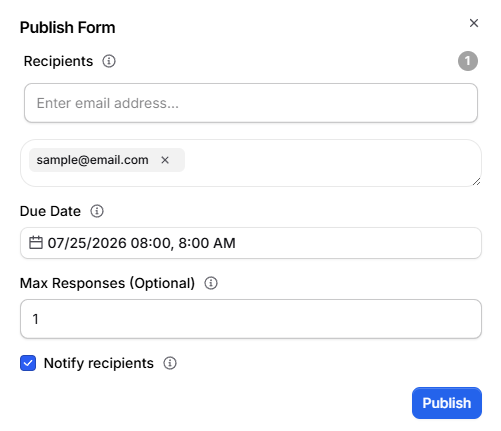Click the recipients box resize handle
The width and height of the screenshot is (501, 431).
point(476,182)
